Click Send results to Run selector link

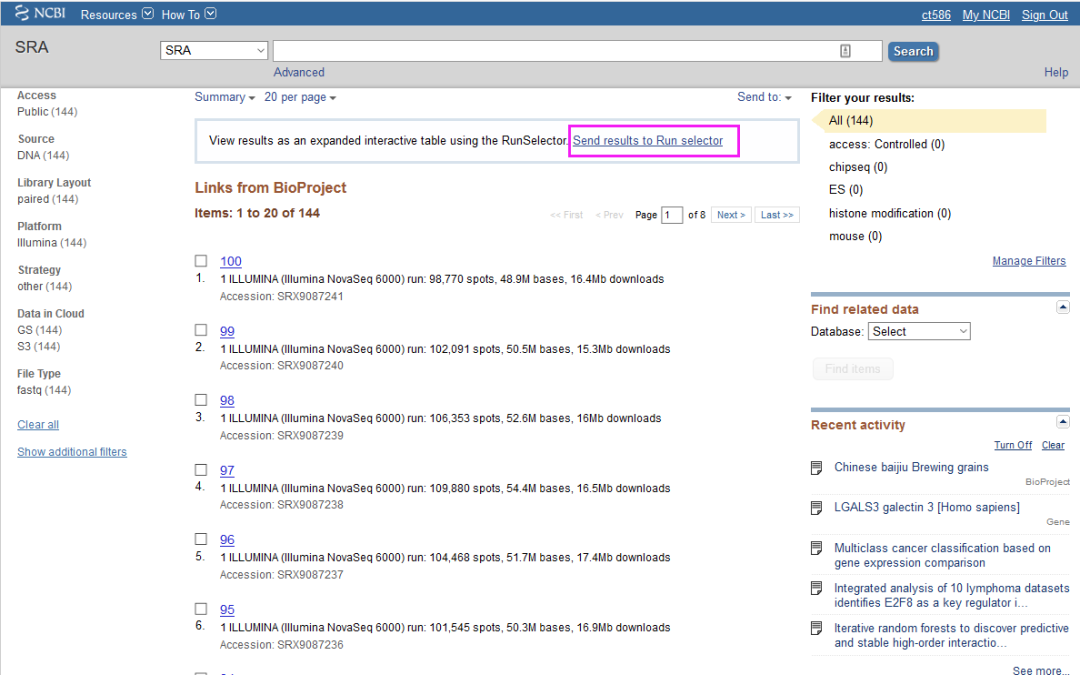647,141
